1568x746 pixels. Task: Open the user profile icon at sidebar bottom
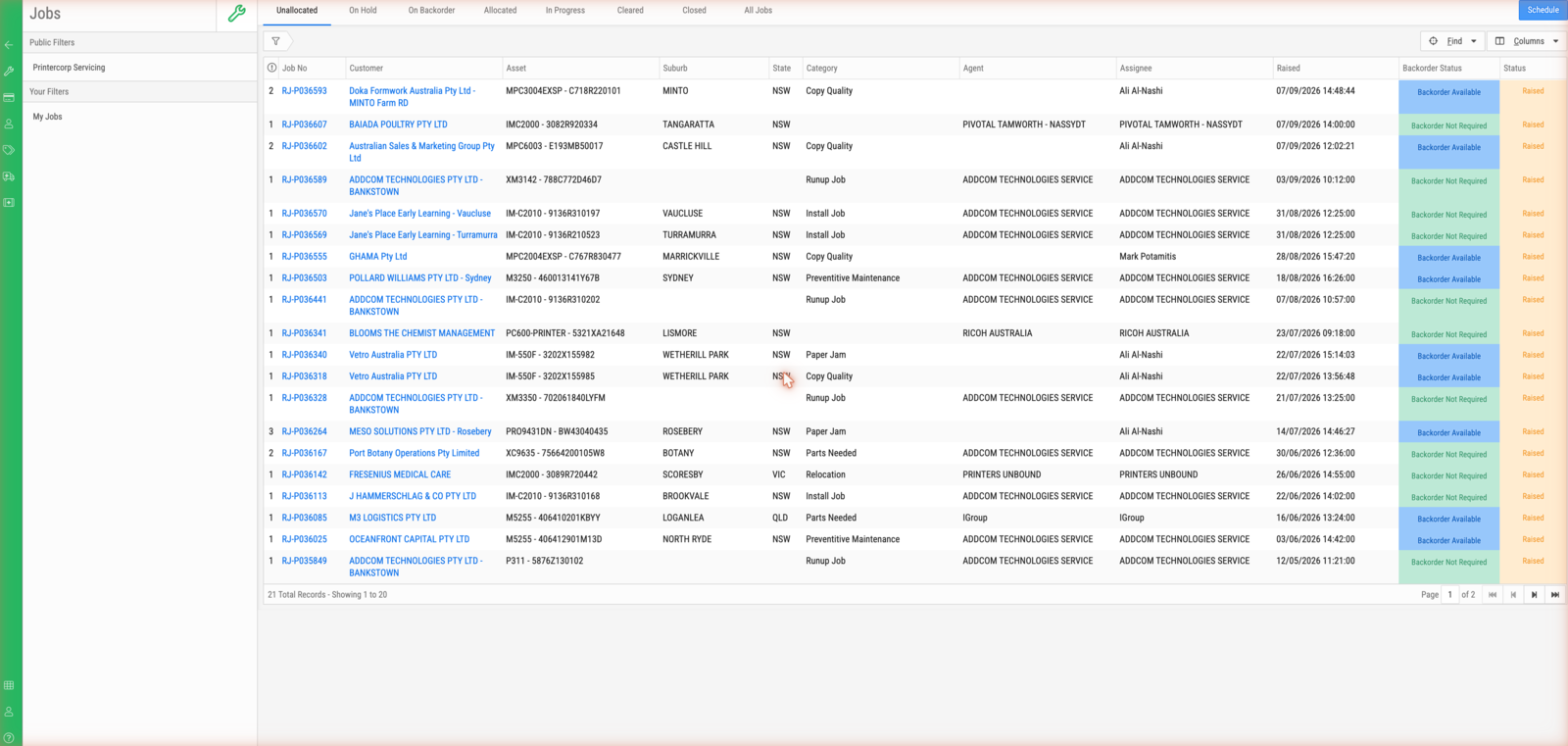(9, 712)
